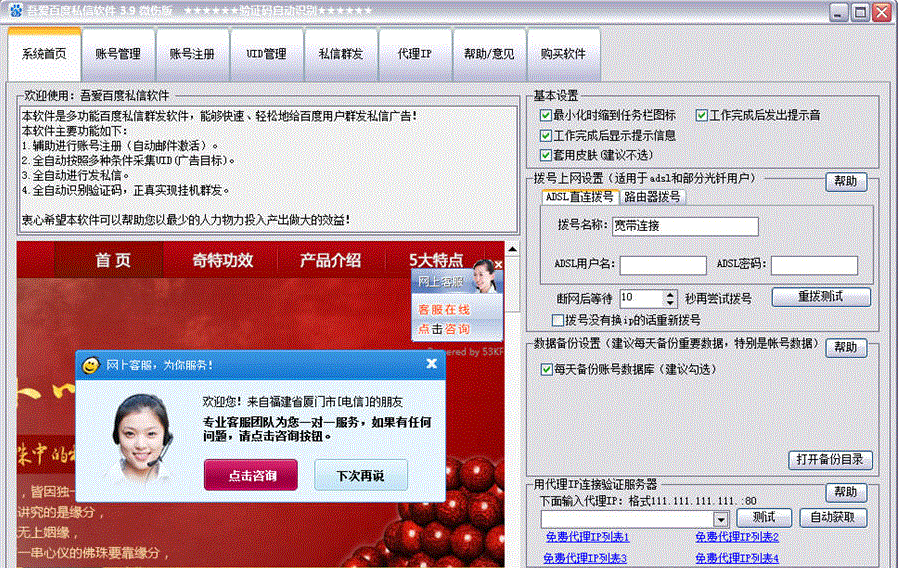Open 免费代理IP列表4 link
The image size is (901, 568).
737,558
